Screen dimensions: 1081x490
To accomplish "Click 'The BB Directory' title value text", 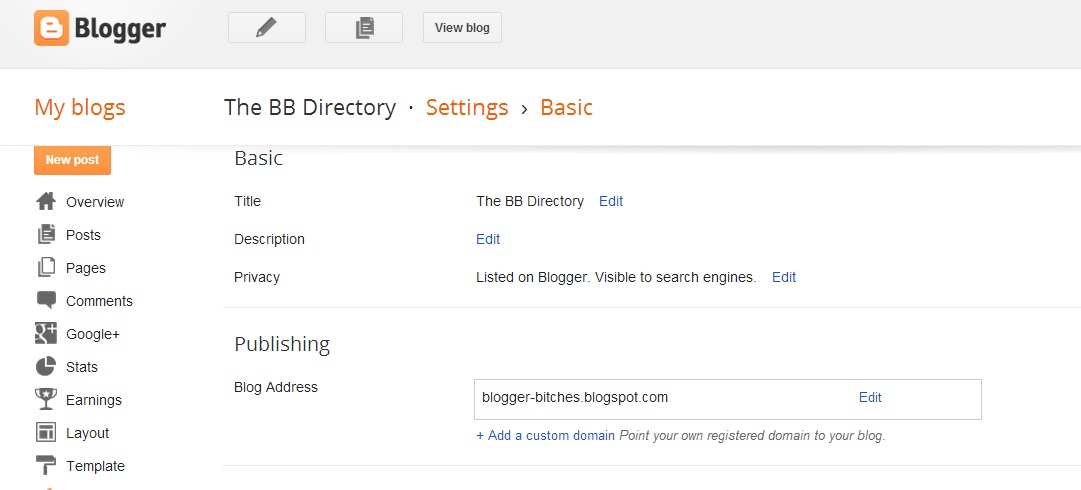I will pyautogui.click(x=530, y=201).
